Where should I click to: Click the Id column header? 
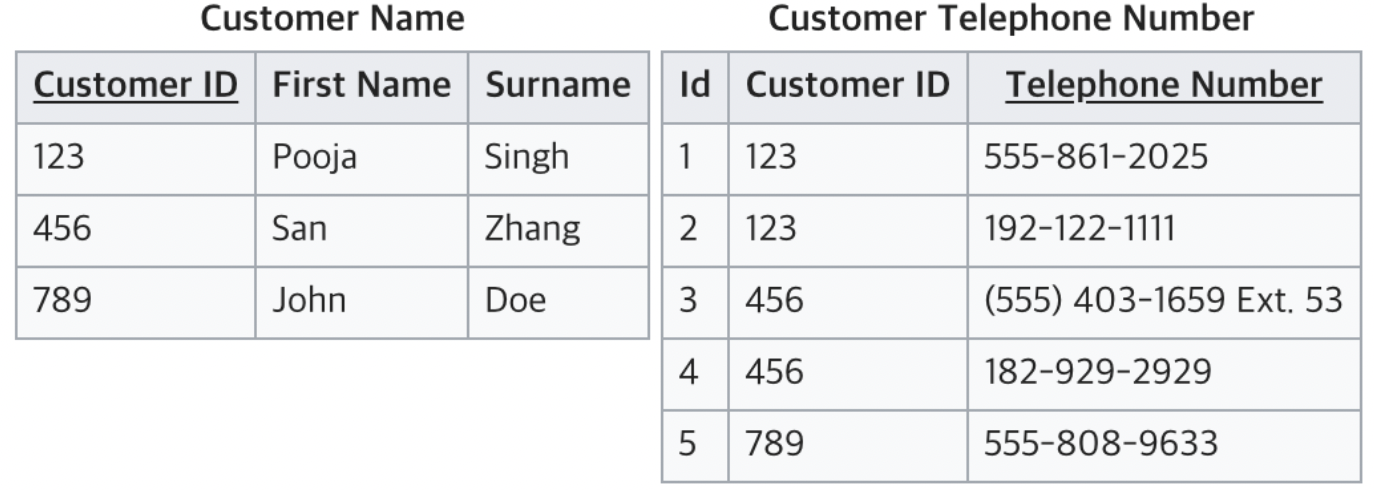pyautogui.click(x=695, y=87)
